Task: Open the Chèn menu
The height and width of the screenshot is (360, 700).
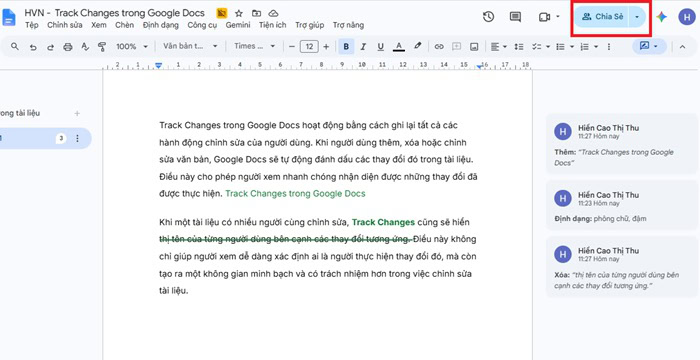Action: point(125,25)
